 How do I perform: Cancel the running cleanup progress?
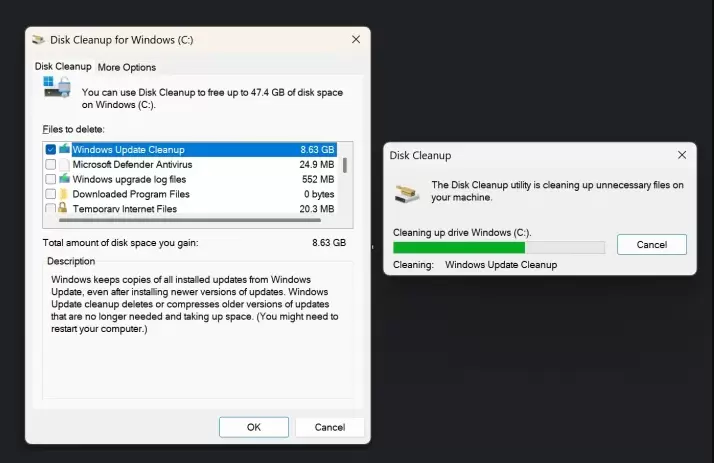point(651,244)
